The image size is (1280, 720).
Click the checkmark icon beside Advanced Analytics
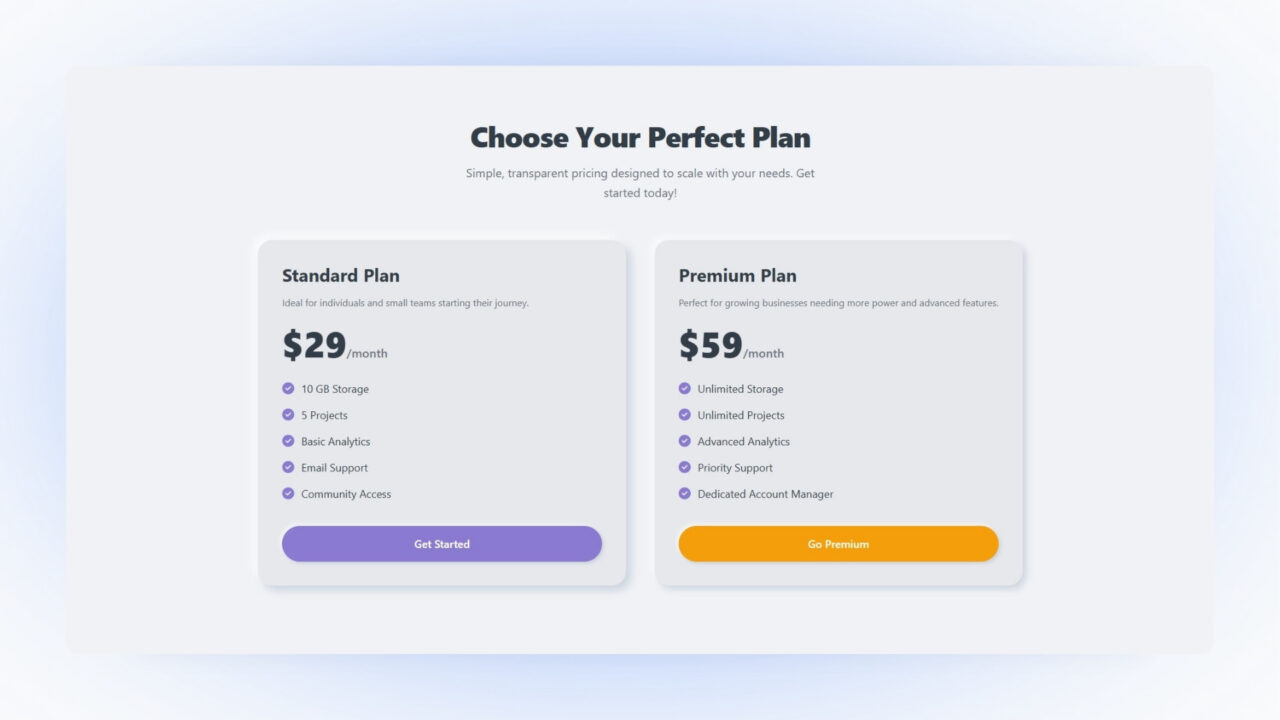click(684, 441)
